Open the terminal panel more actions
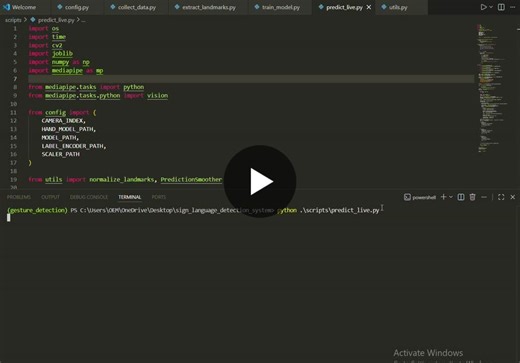 (x=484, y=197)
